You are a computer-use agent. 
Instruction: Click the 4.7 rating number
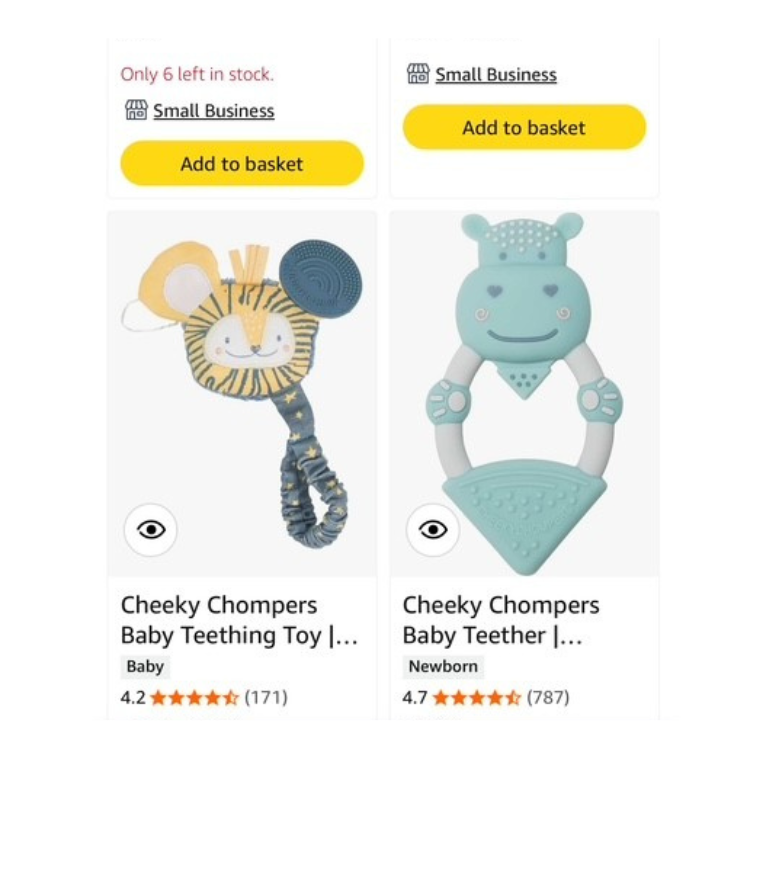click(x=415, y=698)
